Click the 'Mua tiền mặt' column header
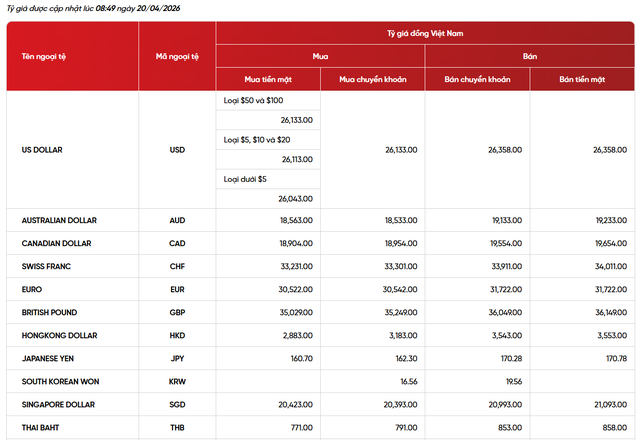The image size is (640, 440). coord(267,79)
